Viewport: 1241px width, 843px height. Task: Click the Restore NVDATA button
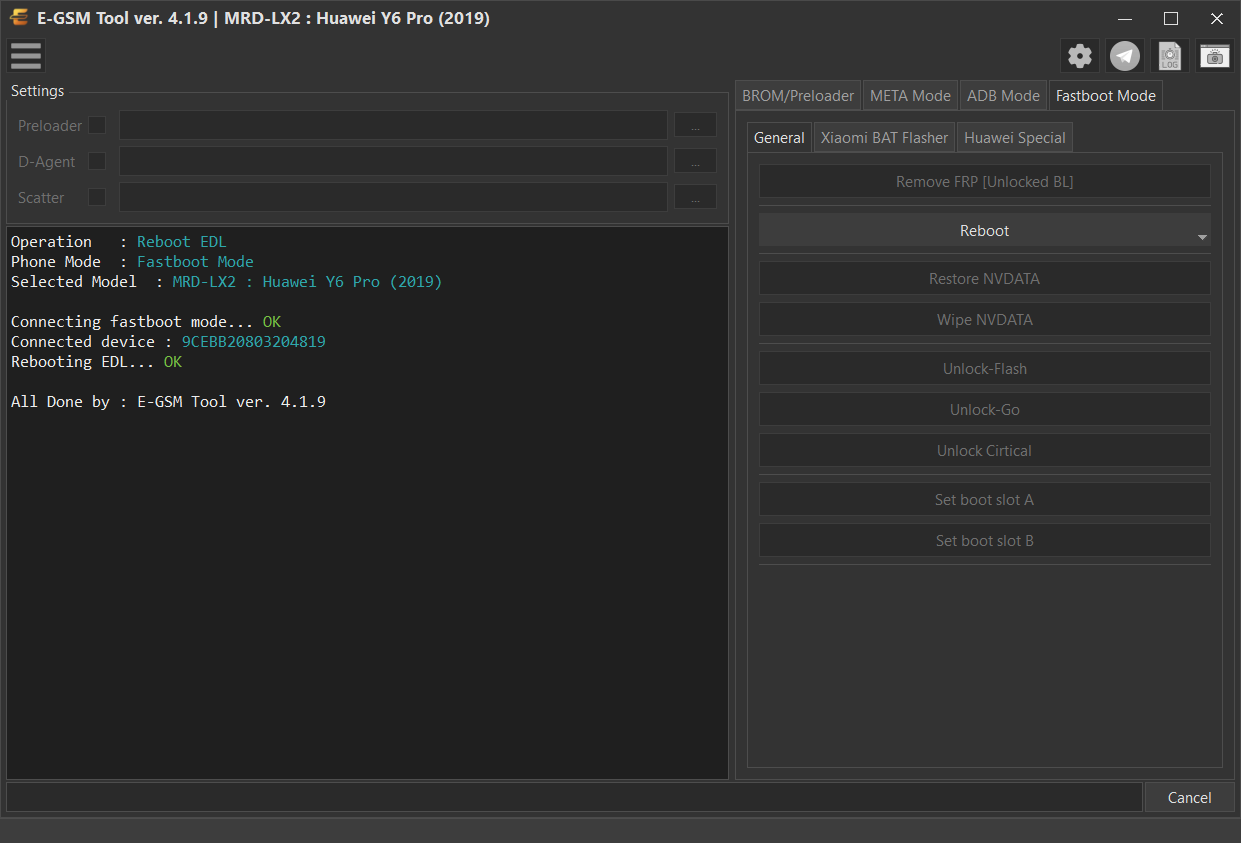[985, 278]
